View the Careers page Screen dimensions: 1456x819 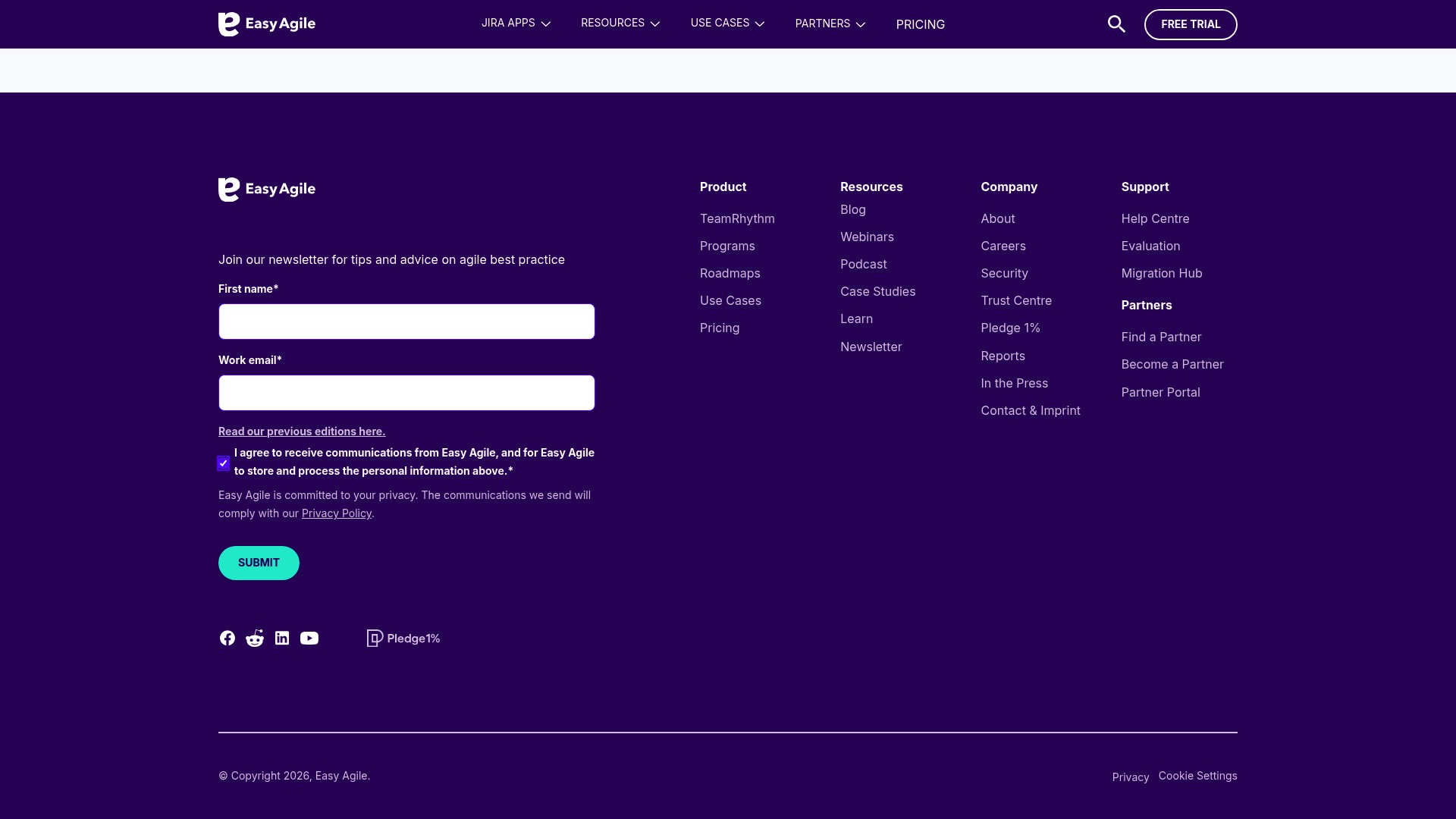pos(1003,246)
